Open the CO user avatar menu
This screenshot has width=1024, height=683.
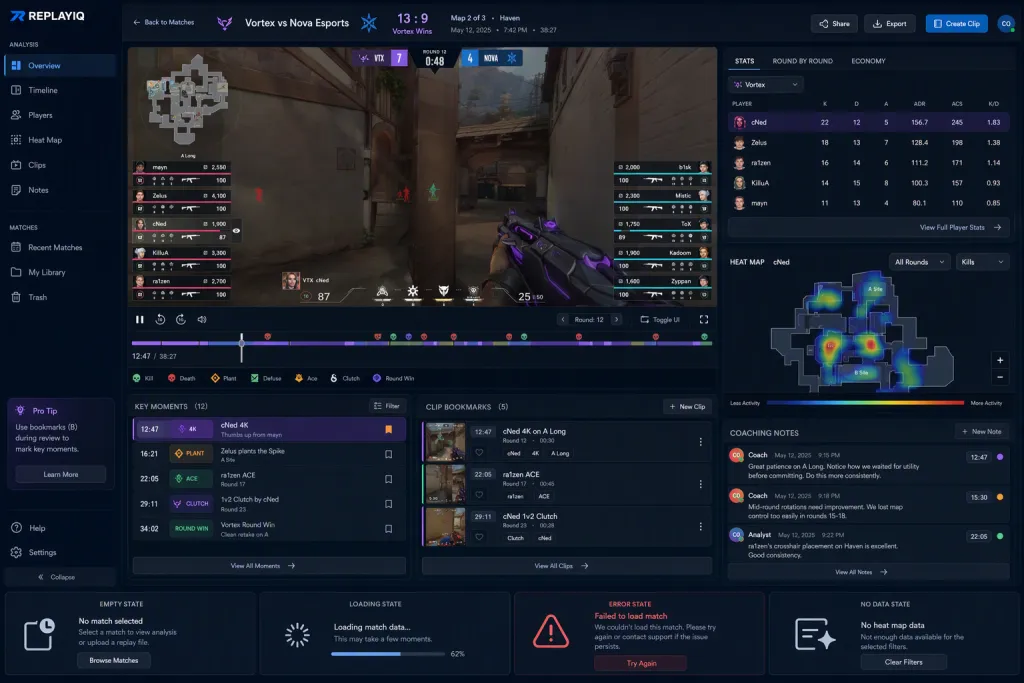coord(1006,24)
